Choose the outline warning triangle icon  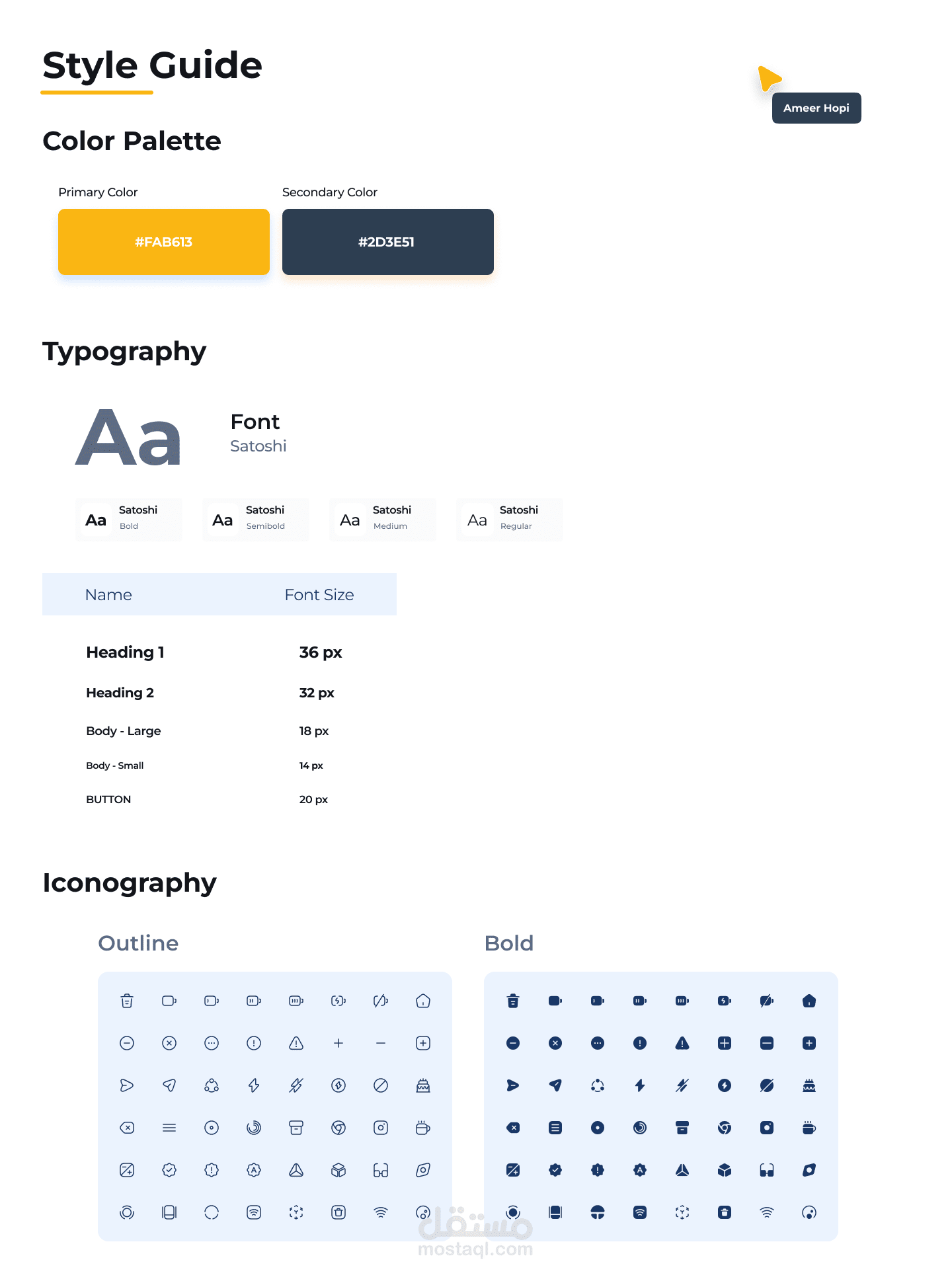[x=296, y=1043]
